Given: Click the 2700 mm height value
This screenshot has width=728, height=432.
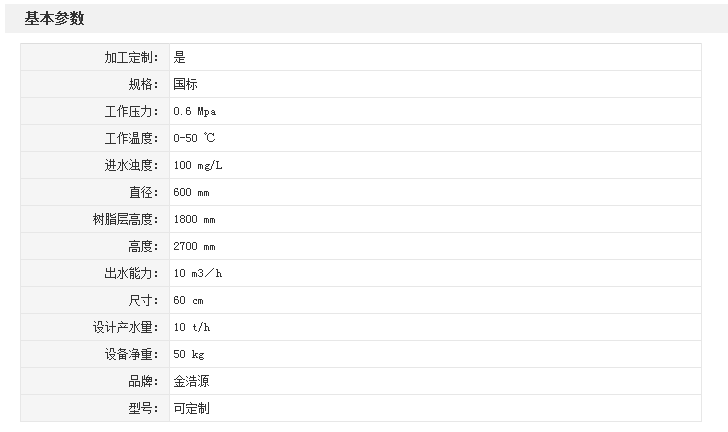Looking at the screenshot, I should coord(194,246).
